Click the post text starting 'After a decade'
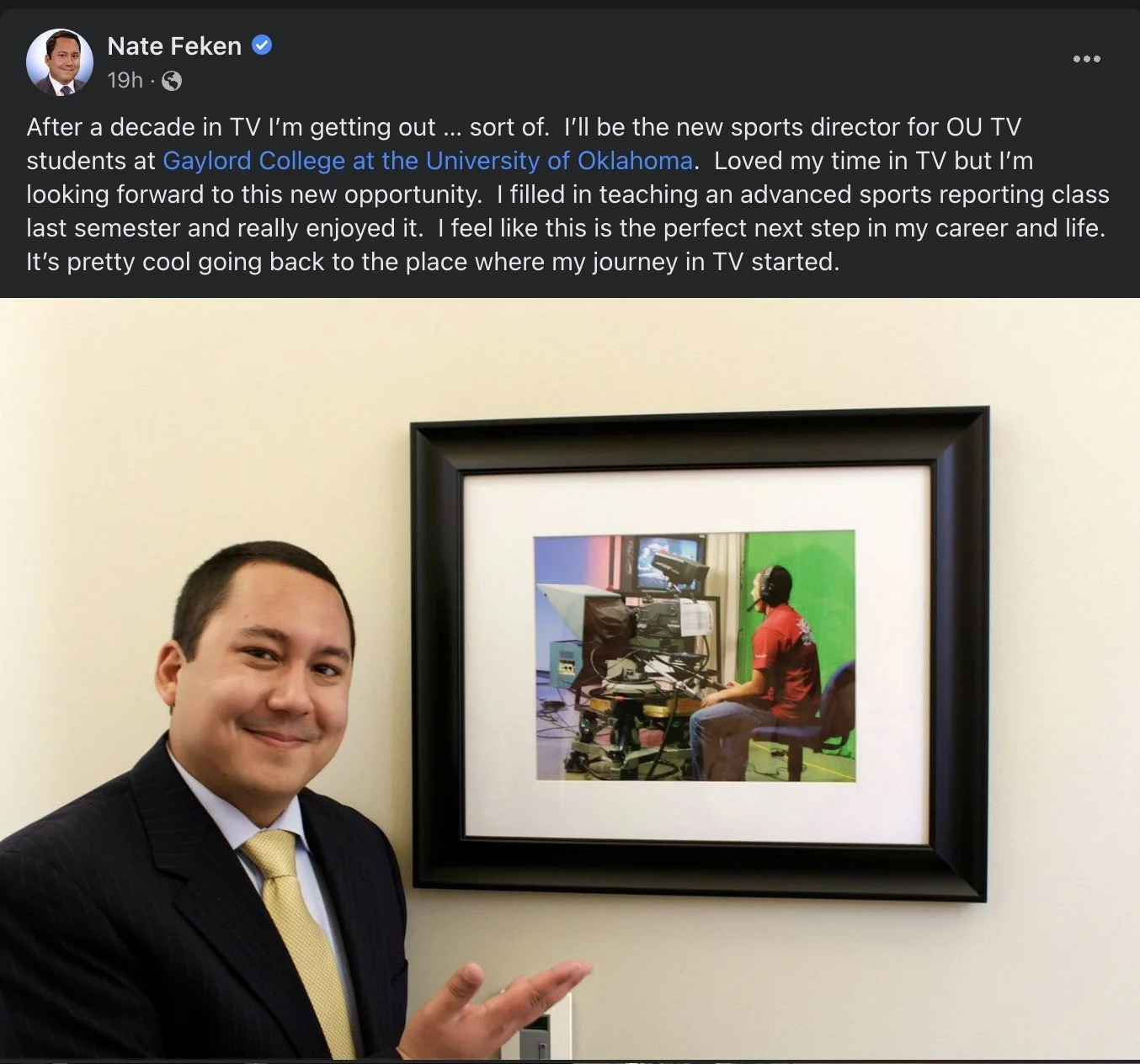Viewport: 1140px width, 1064px height. coord(567,194)
